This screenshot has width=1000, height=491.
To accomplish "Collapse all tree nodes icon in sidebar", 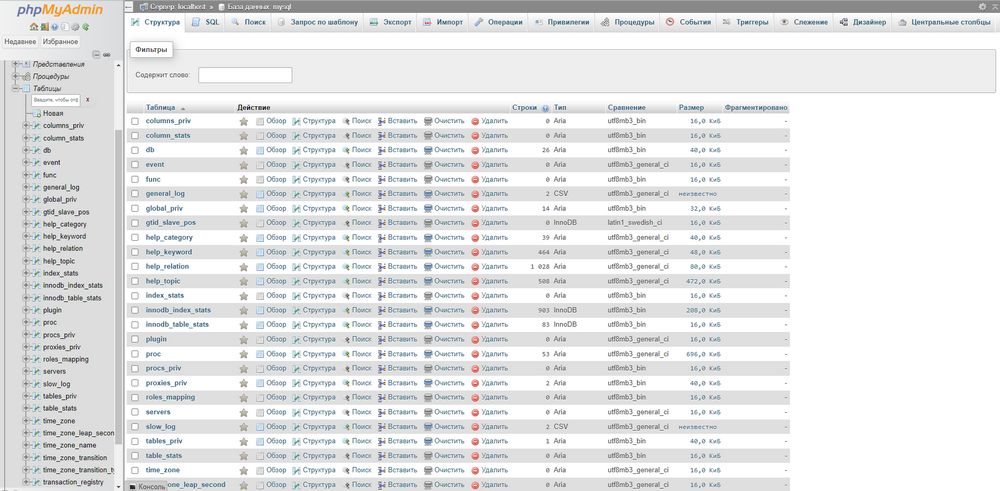I will click(x=96, y=55).
